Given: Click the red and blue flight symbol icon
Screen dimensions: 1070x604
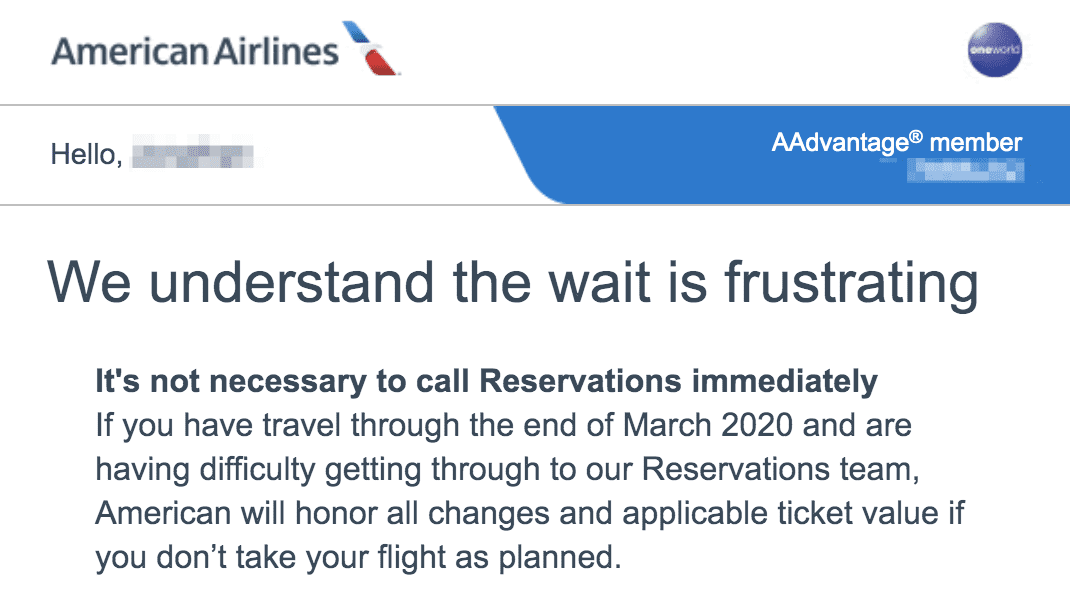Looking at the screenshot, I should (371, 48).
